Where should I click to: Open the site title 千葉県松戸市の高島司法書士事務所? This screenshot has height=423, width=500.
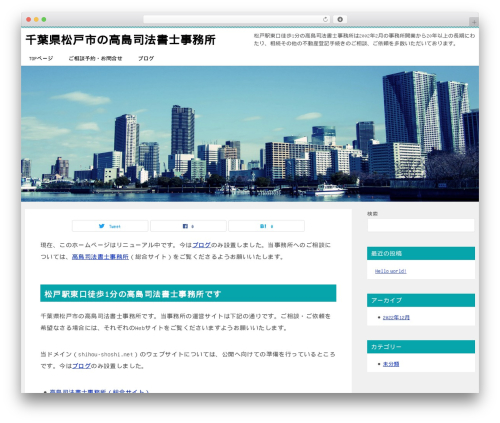[121, 40]
